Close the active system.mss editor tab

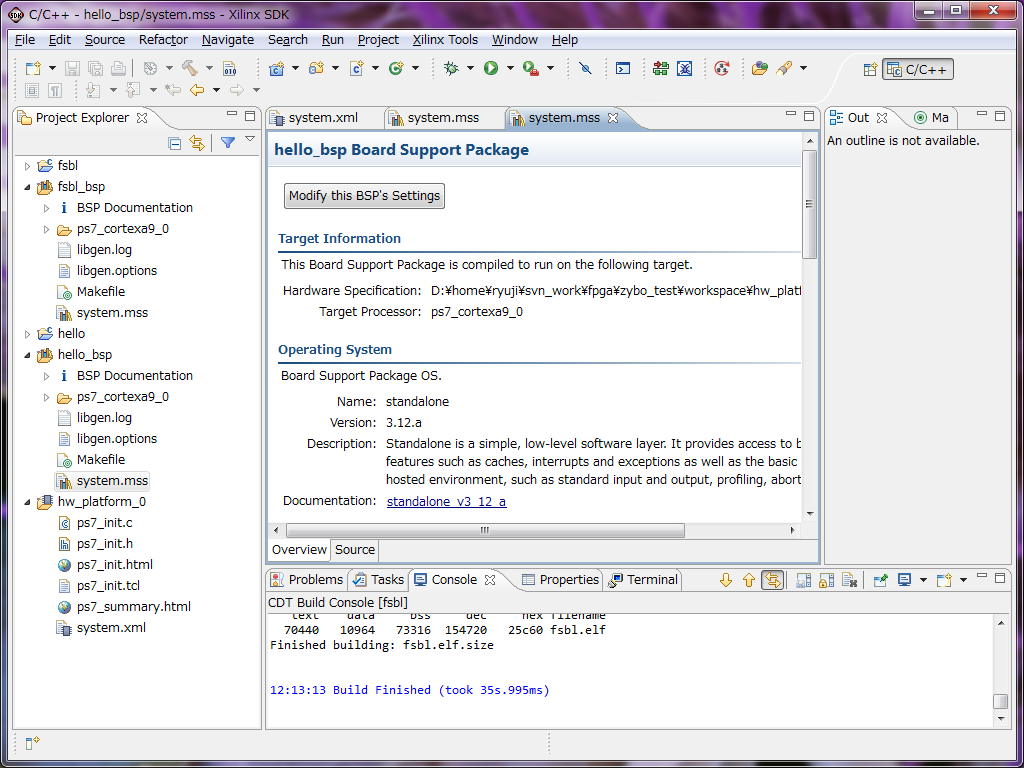(x=613, y=118)
